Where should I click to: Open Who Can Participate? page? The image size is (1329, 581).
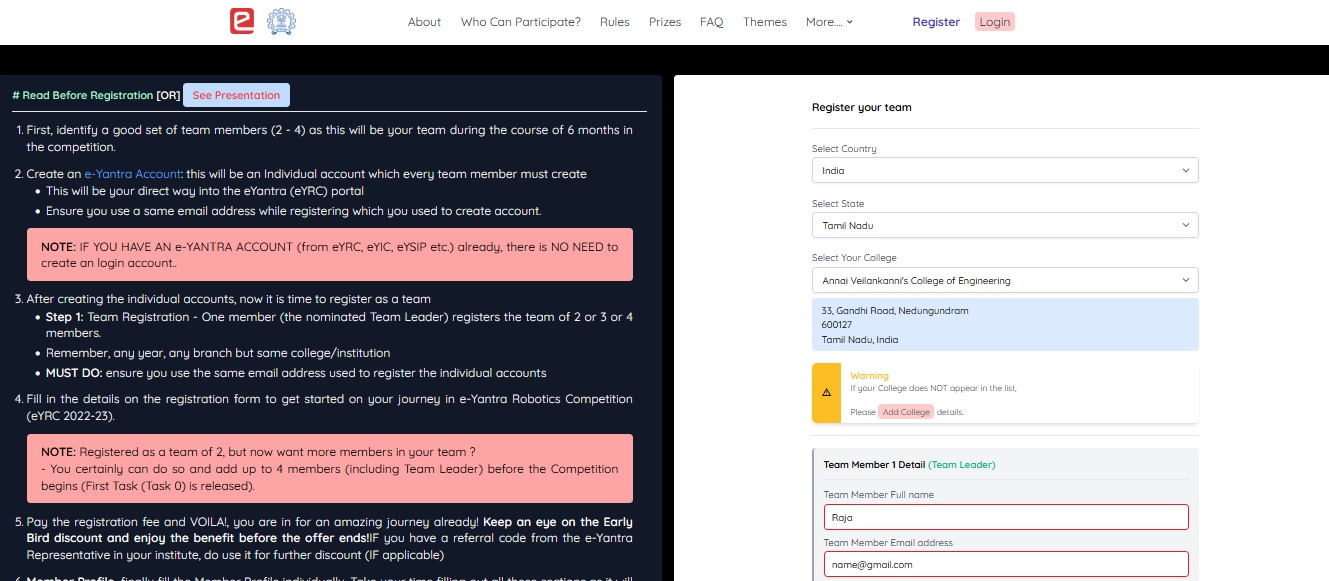tap(520, 22)
